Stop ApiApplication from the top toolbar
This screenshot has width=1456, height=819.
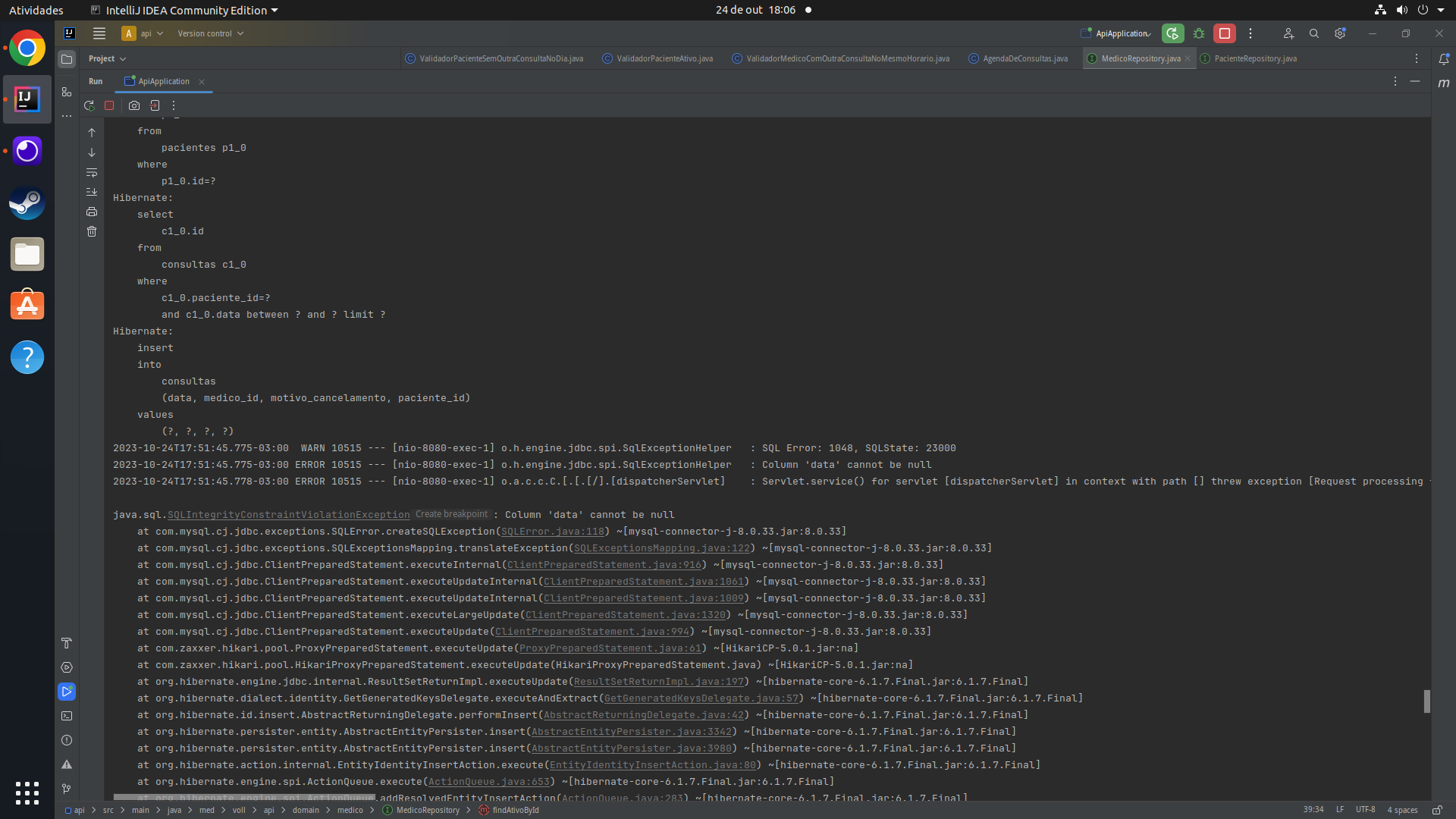[x=1225, y=33]
